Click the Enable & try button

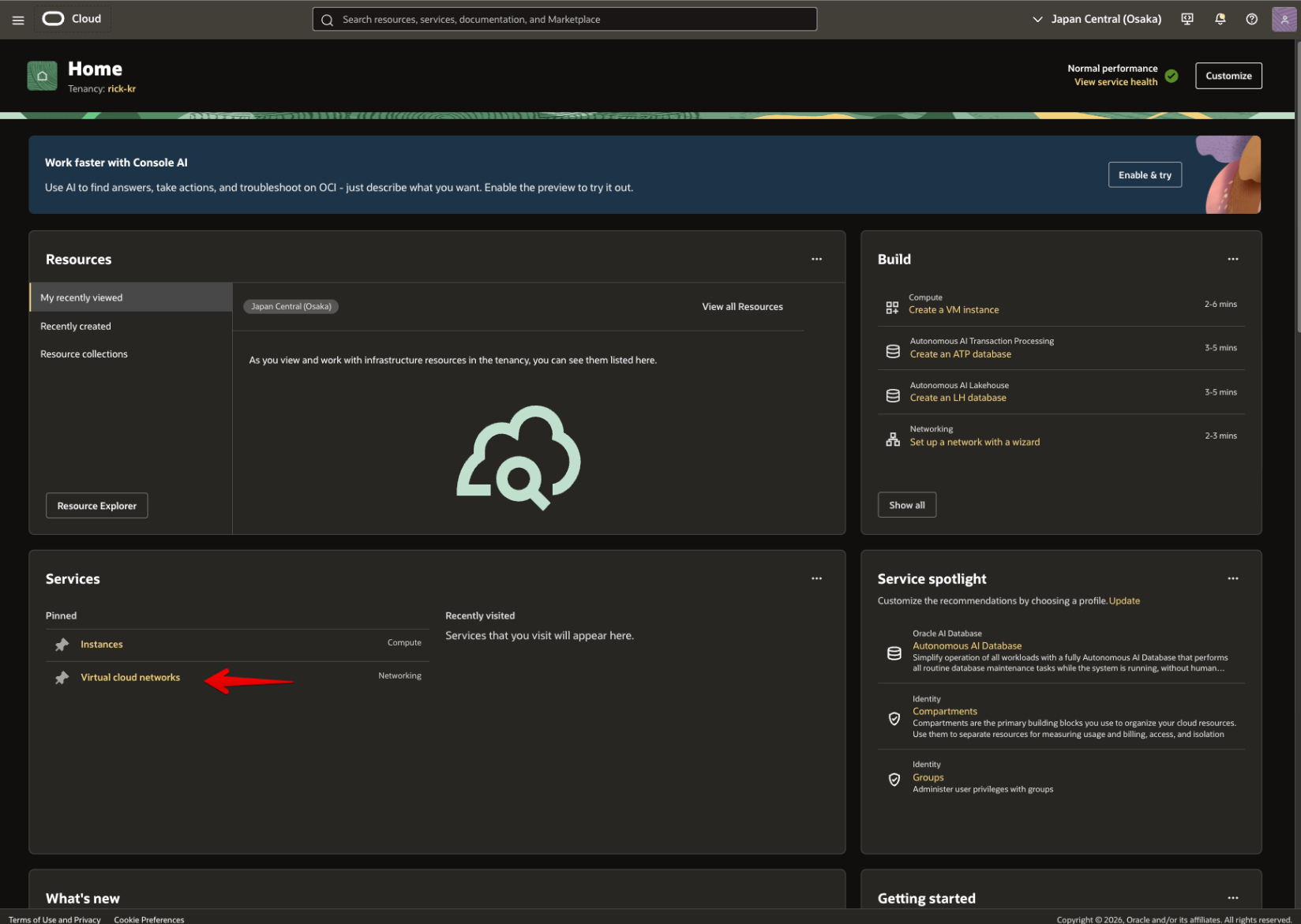tap(1145, 175)
